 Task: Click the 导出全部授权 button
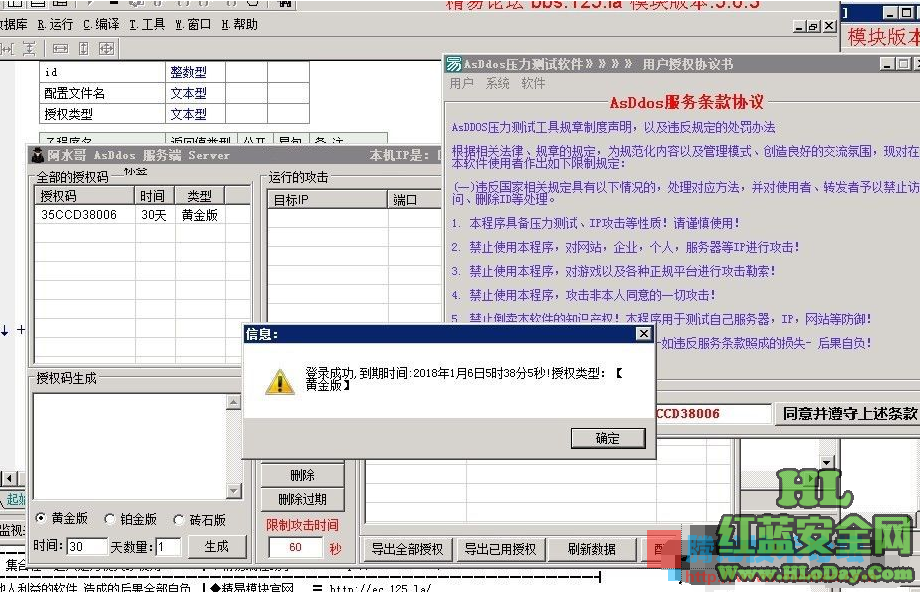pyautogui.click(x=407, y=549)
